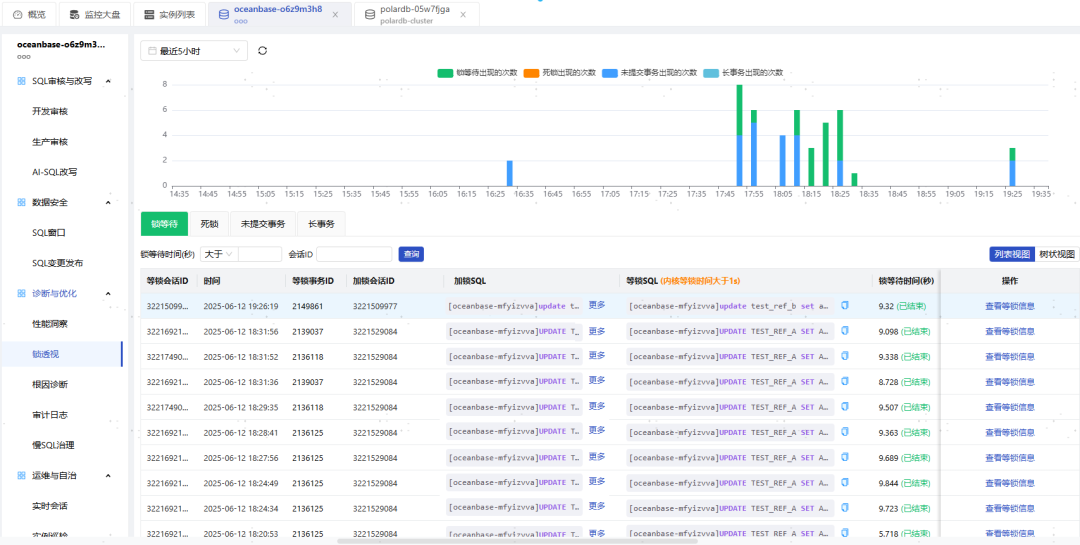Open the 未提交事务 tab
This screenshot has width=1080, height=545.
(x=262, y=224)
